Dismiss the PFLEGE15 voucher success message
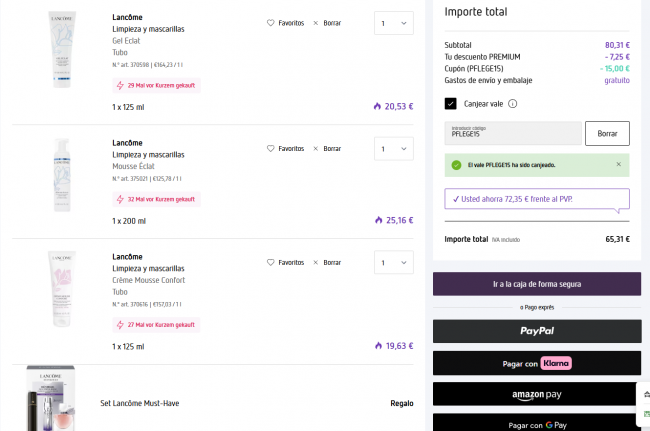The image size is (650, 431). pyautogui.click(x=618, y=164)
